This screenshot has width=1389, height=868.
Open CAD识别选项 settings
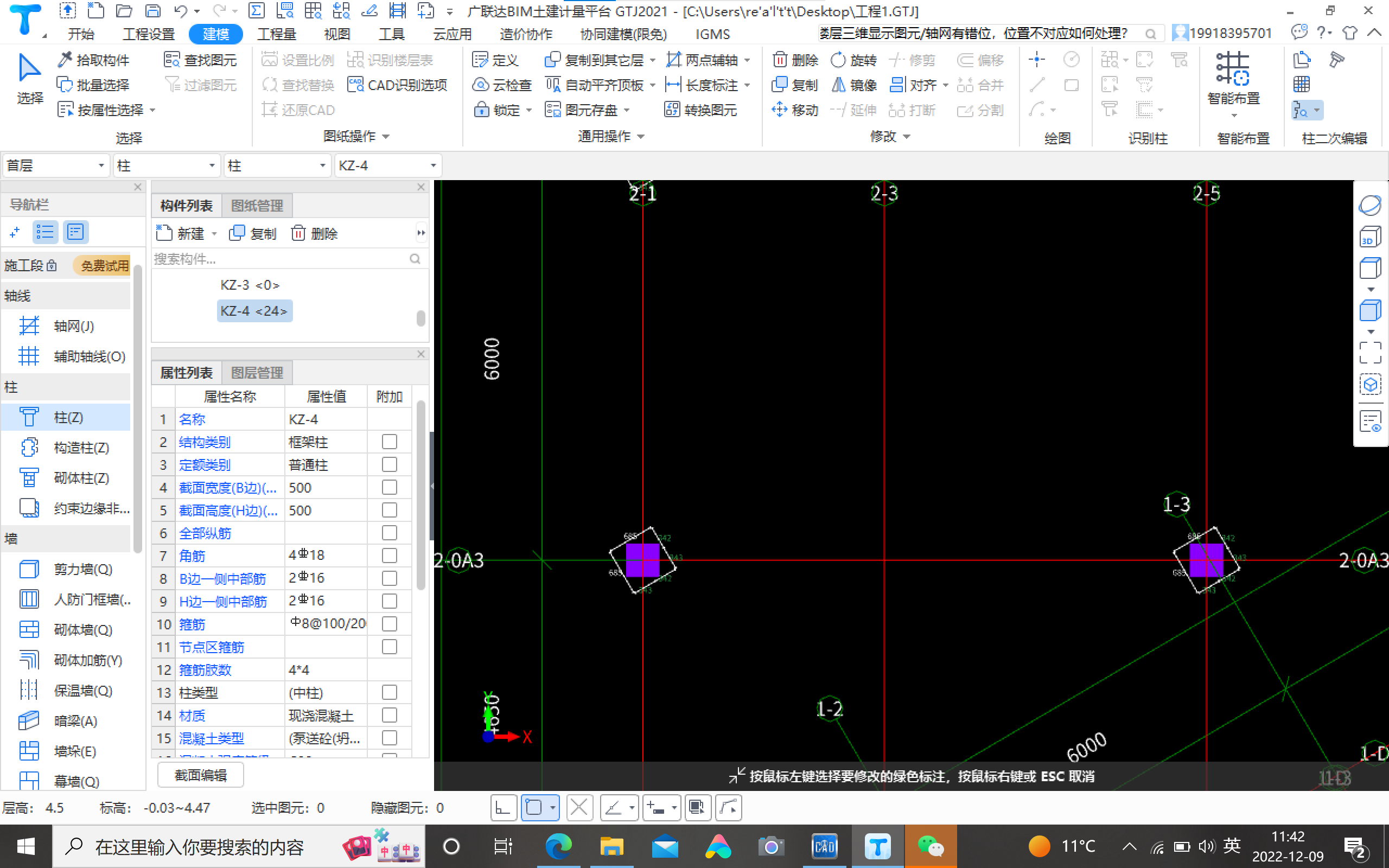(x=397, y=85)
